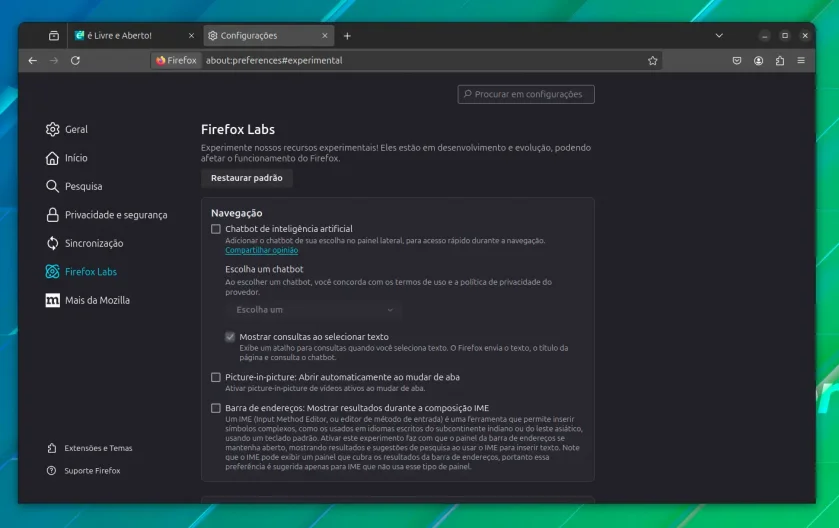Close the 'é Livre e Aberto!' tab
Screen dimensions: 840x528
click(x=191, y=36)
